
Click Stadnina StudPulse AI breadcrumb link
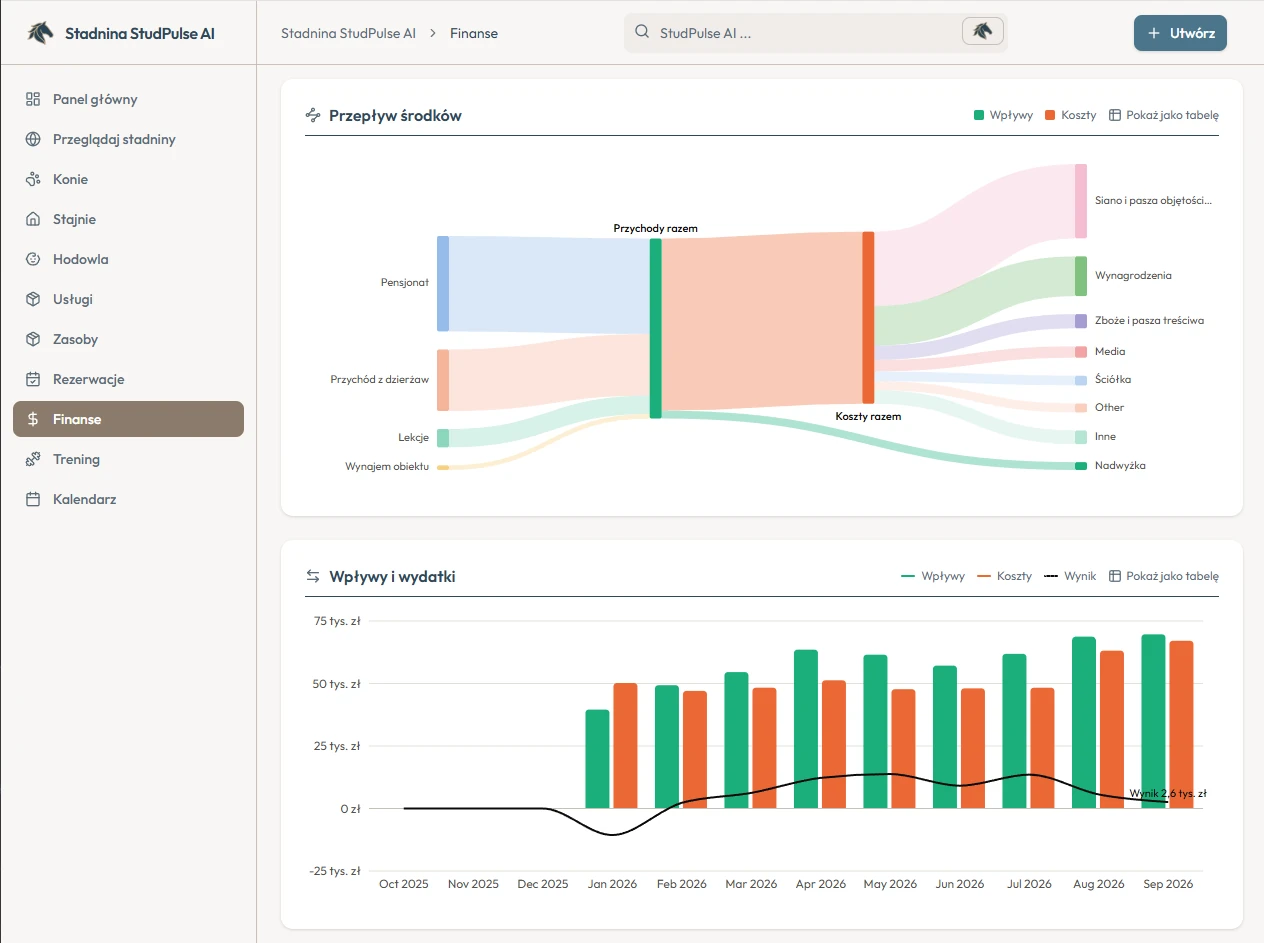pos(348,33)
